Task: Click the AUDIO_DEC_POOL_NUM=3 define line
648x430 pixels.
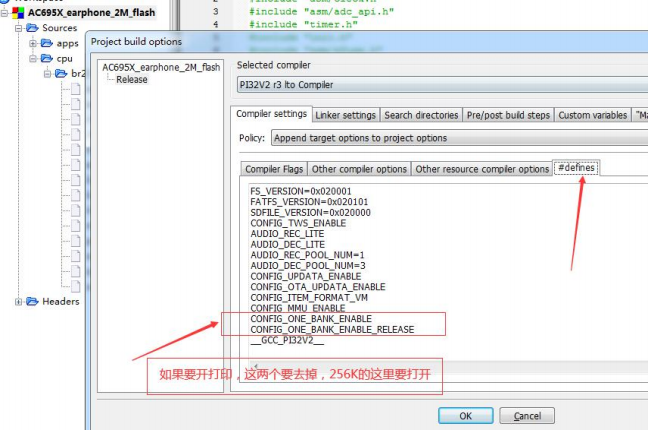Action: (x=308, y=266)
